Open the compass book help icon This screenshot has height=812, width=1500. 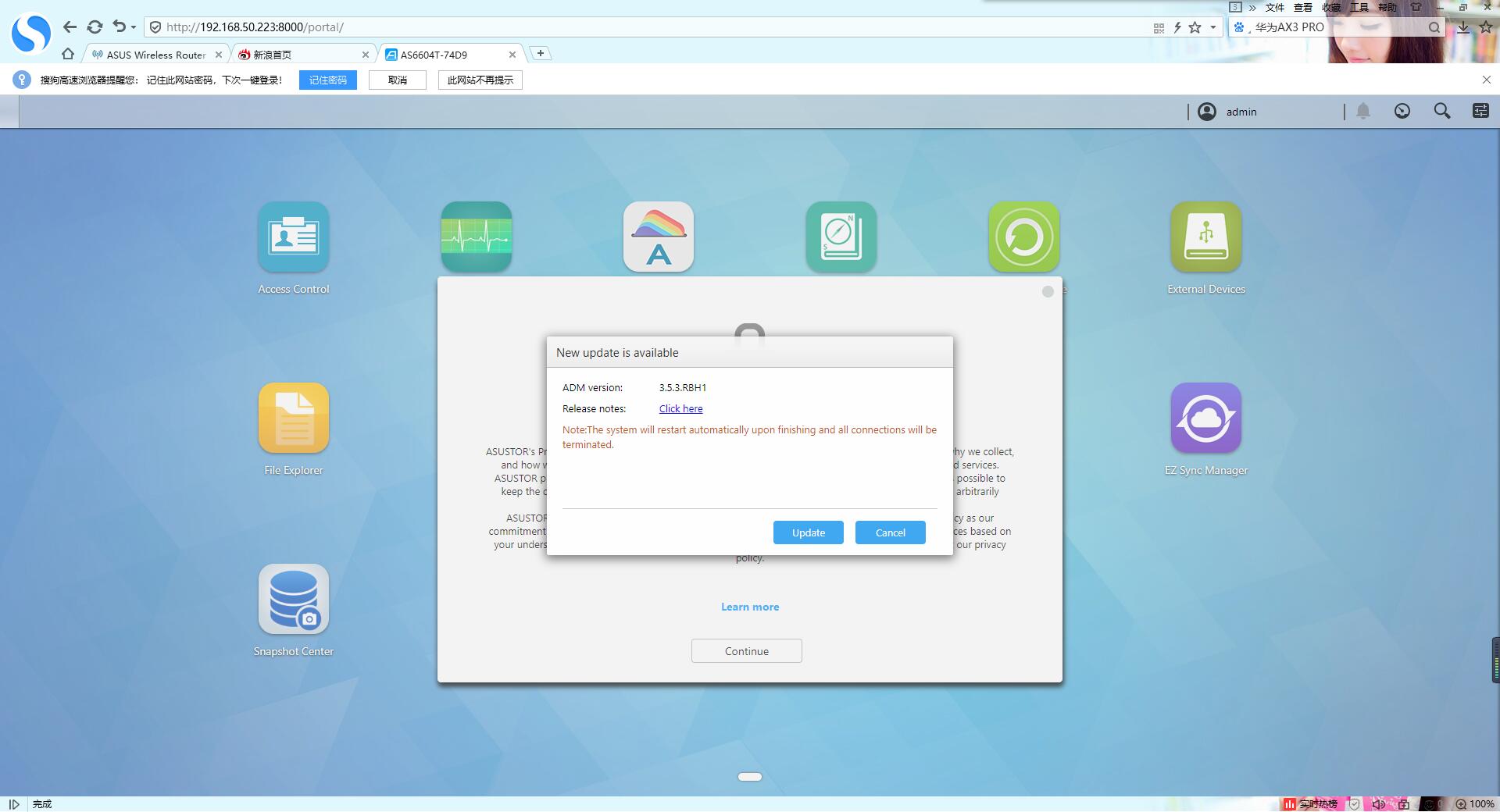coord(841,237)
